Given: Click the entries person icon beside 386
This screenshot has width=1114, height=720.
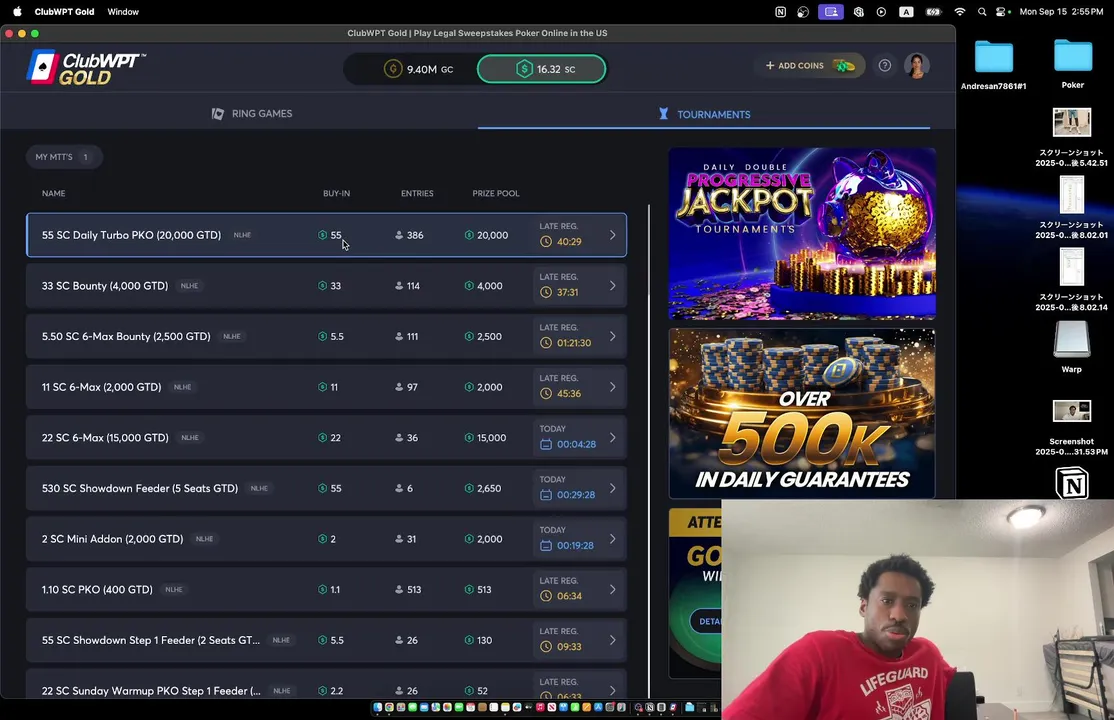Looking at the screenshot, I should coord(399,235).
